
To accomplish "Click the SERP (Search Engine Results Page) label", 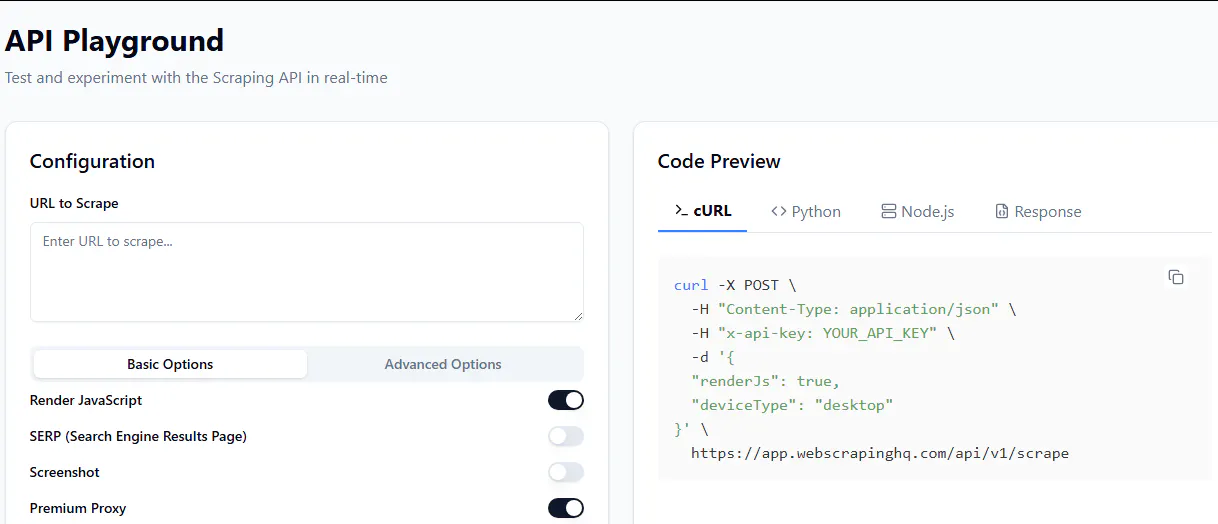I will [x=138, y=436].
